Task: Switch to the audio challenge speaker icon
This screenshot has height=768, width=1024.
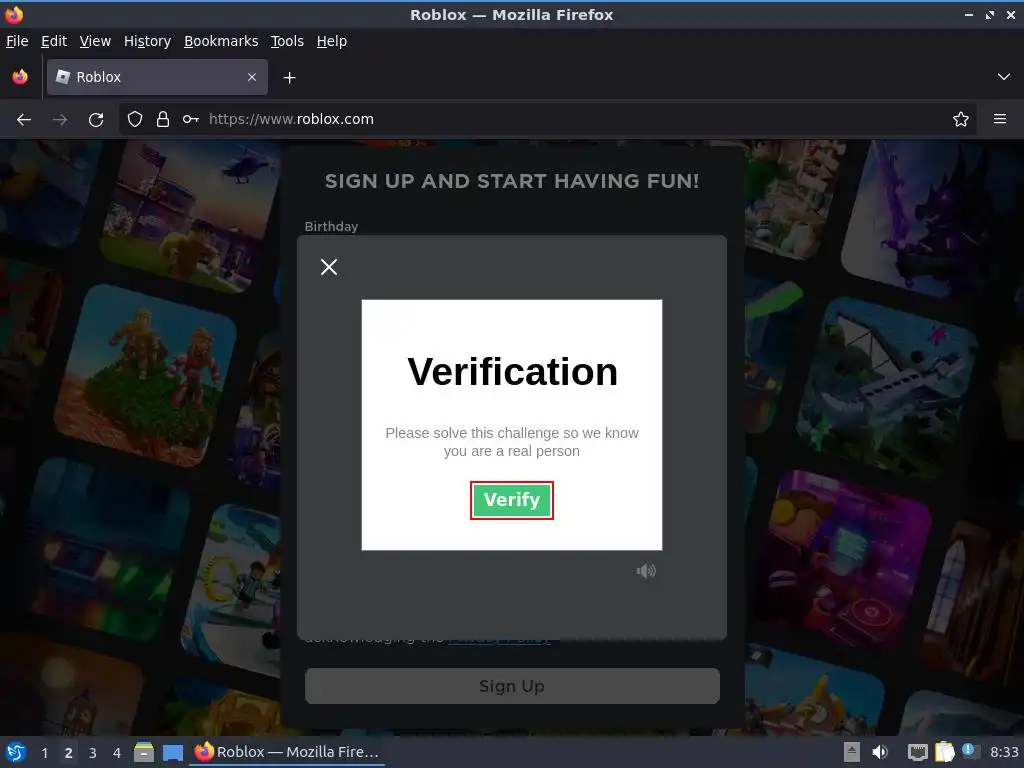Action: [x=646, y=571]
